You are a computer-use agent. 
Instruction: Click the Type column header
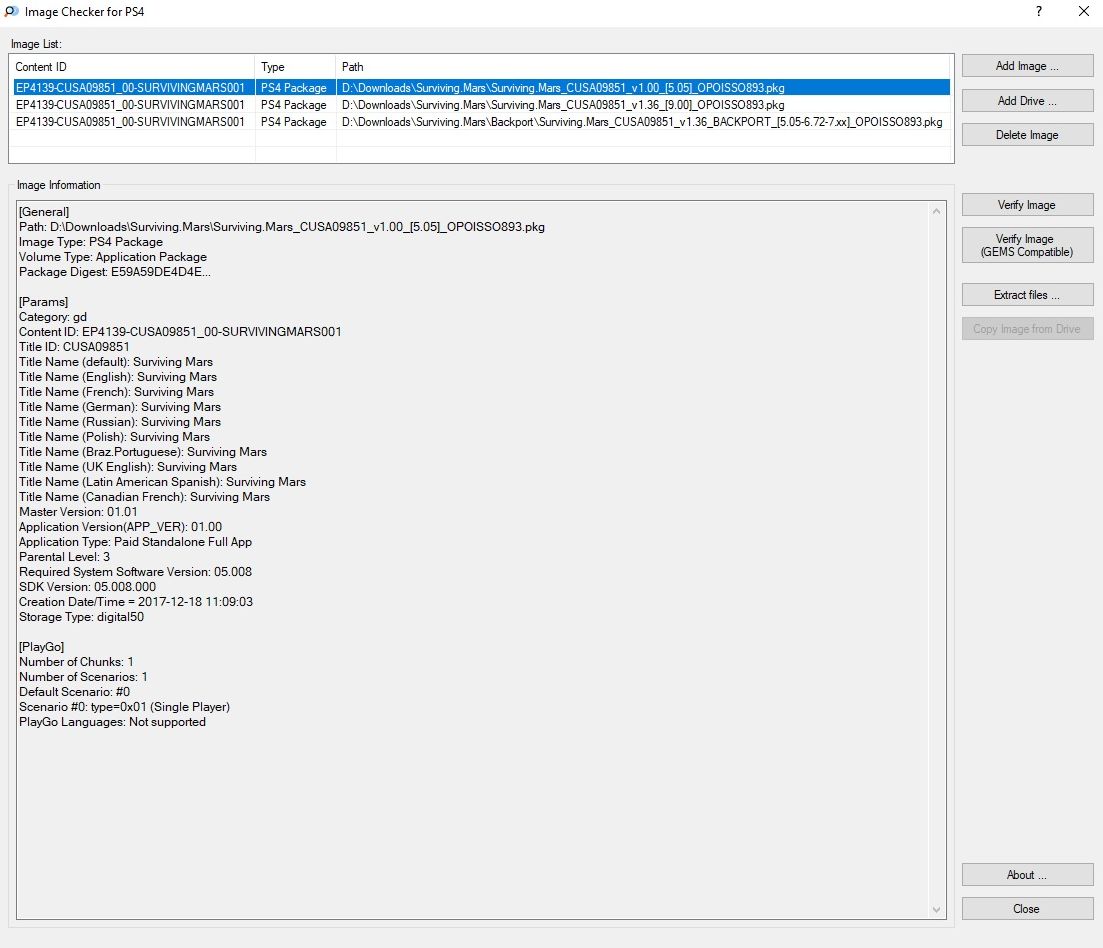coord(295,67)
